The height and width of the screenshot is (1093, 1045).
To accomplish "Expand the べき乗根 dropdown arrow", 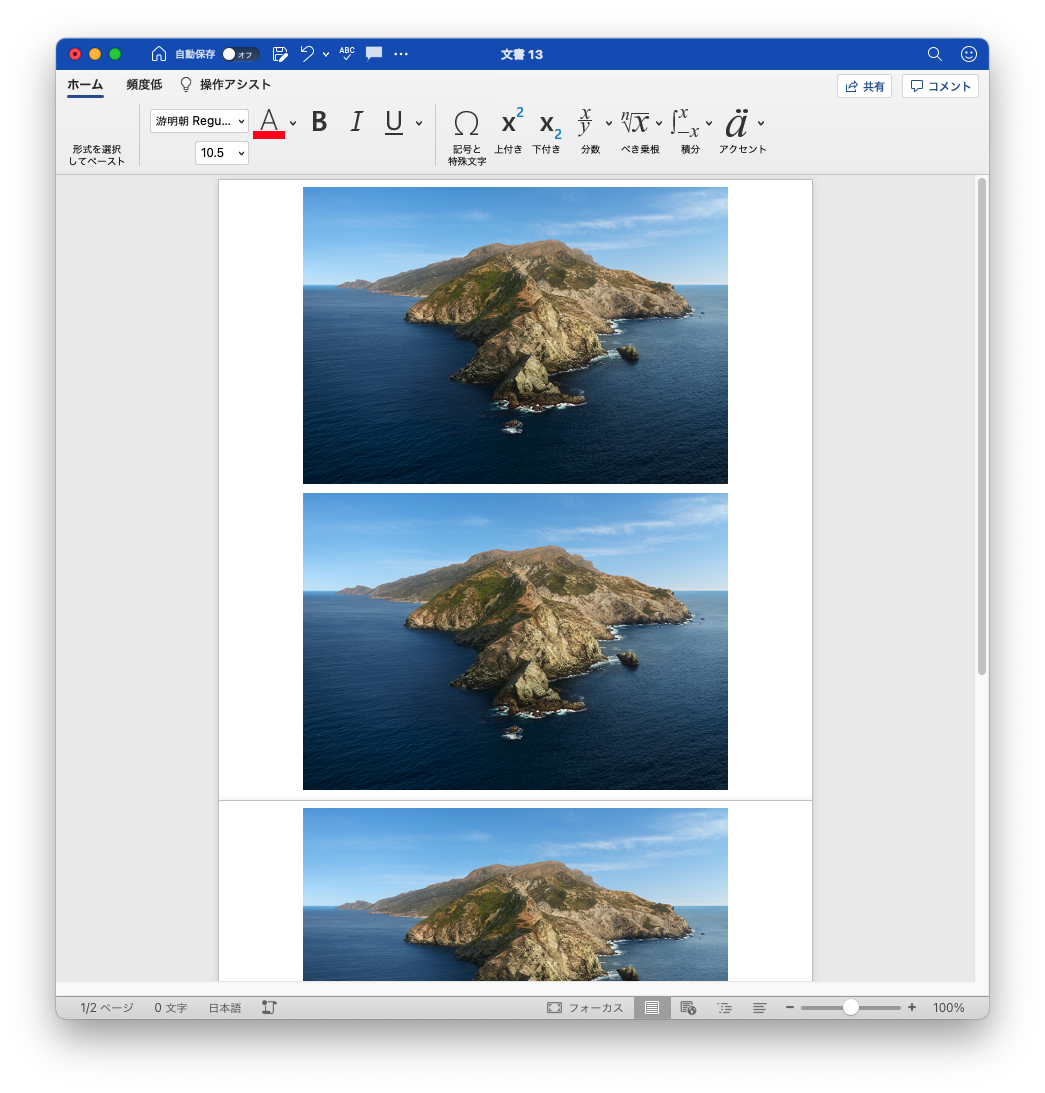I will (x=659, y=123).
